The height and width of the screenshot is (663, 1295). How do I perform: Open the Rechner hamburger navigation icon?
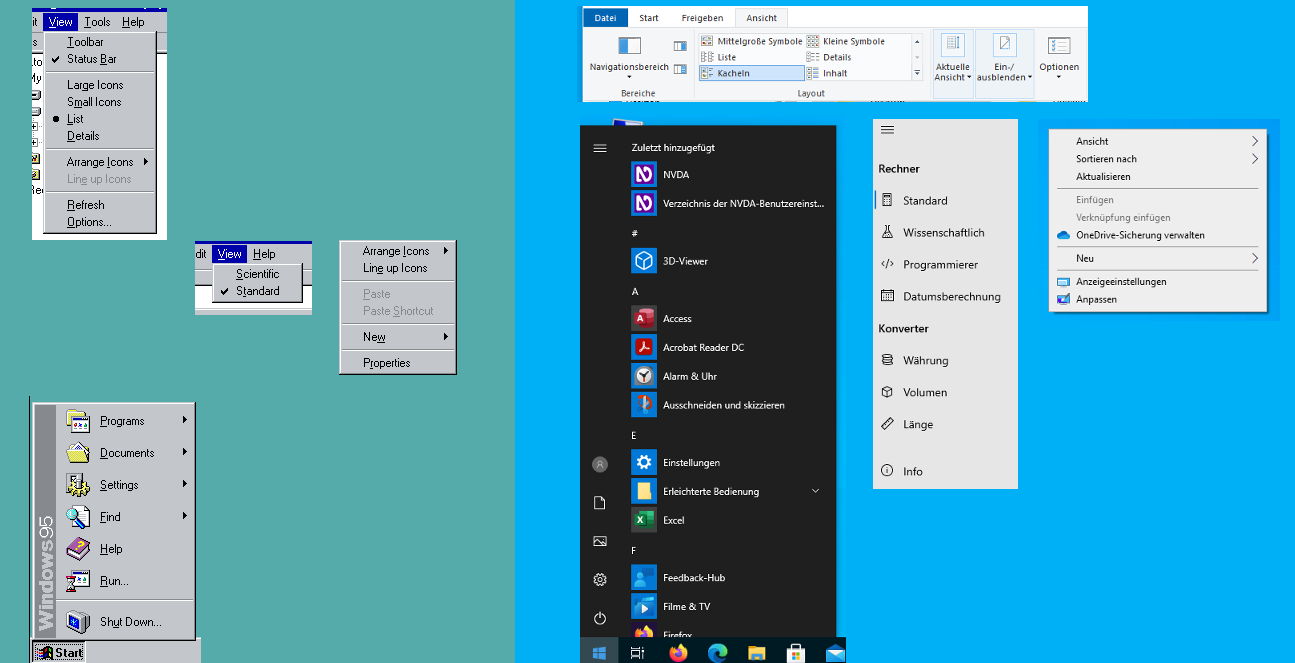coord(887,130)
